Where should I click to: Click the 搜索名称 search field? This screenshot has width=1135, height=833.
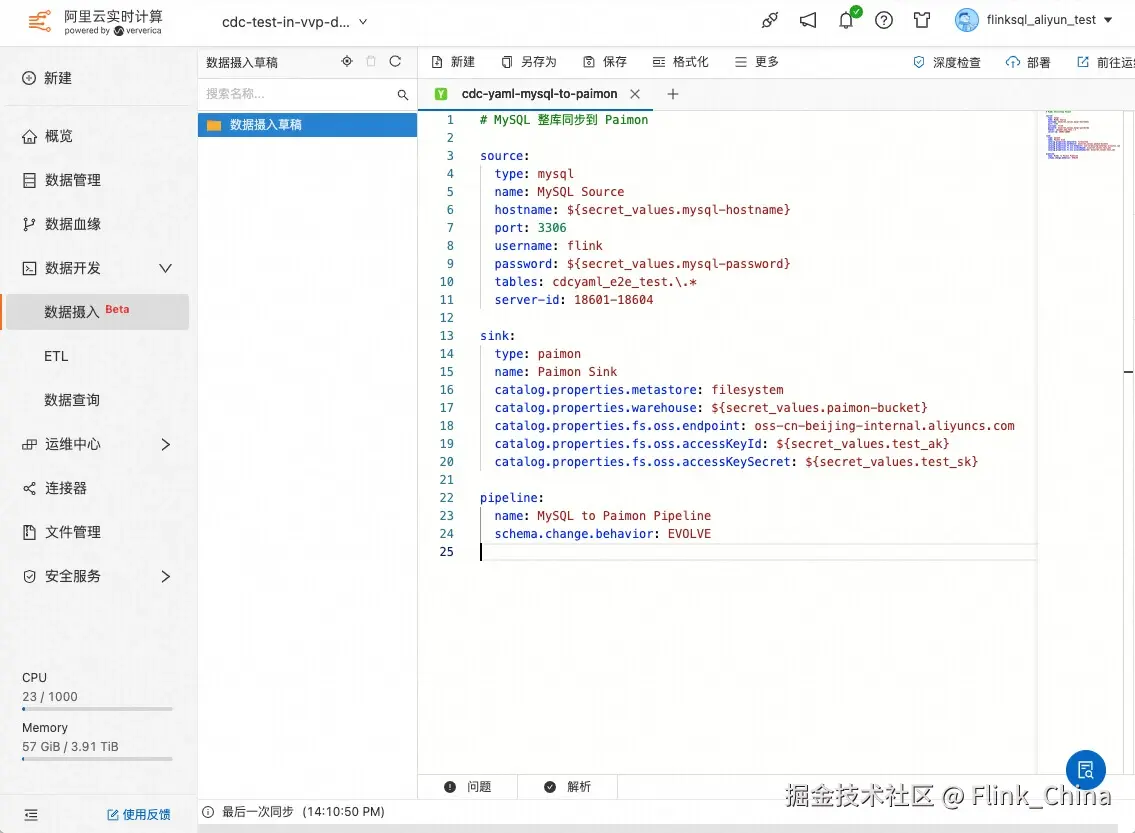[x=297, y=94]
